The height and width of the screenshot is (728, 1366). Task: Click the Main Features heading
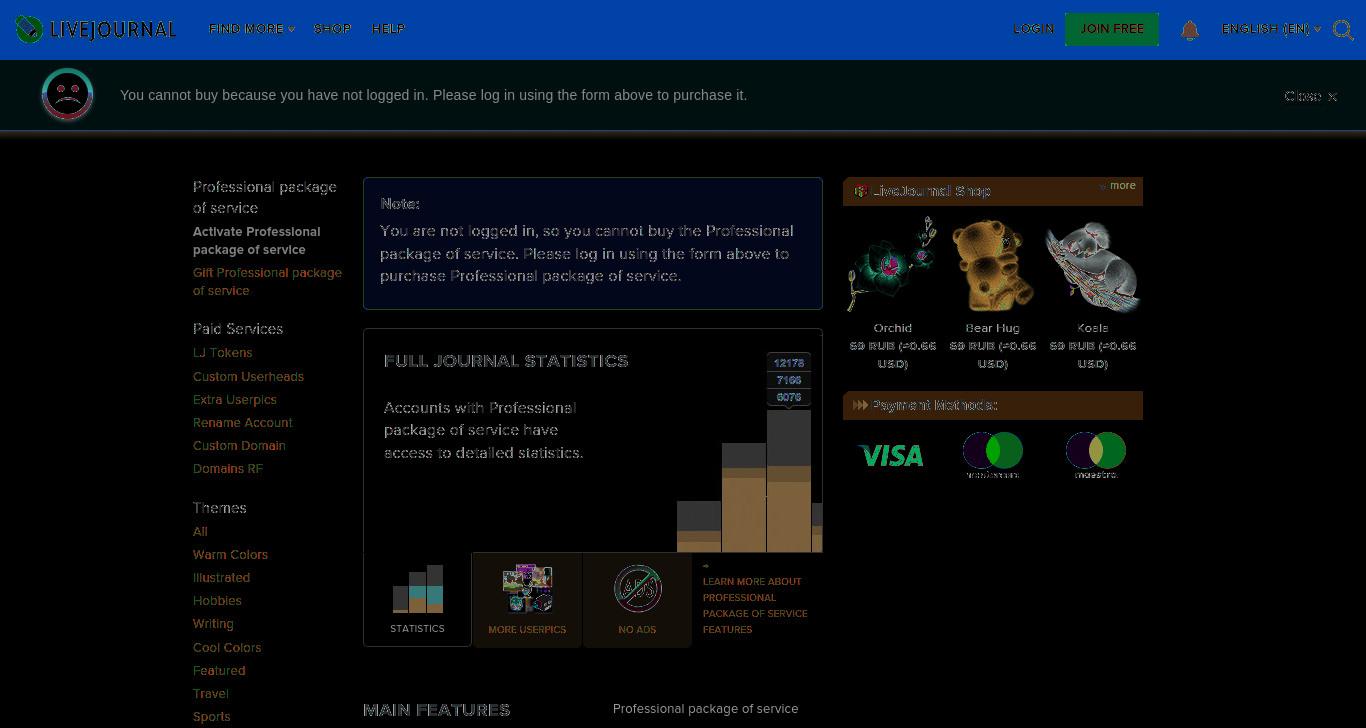click(437, 710)
